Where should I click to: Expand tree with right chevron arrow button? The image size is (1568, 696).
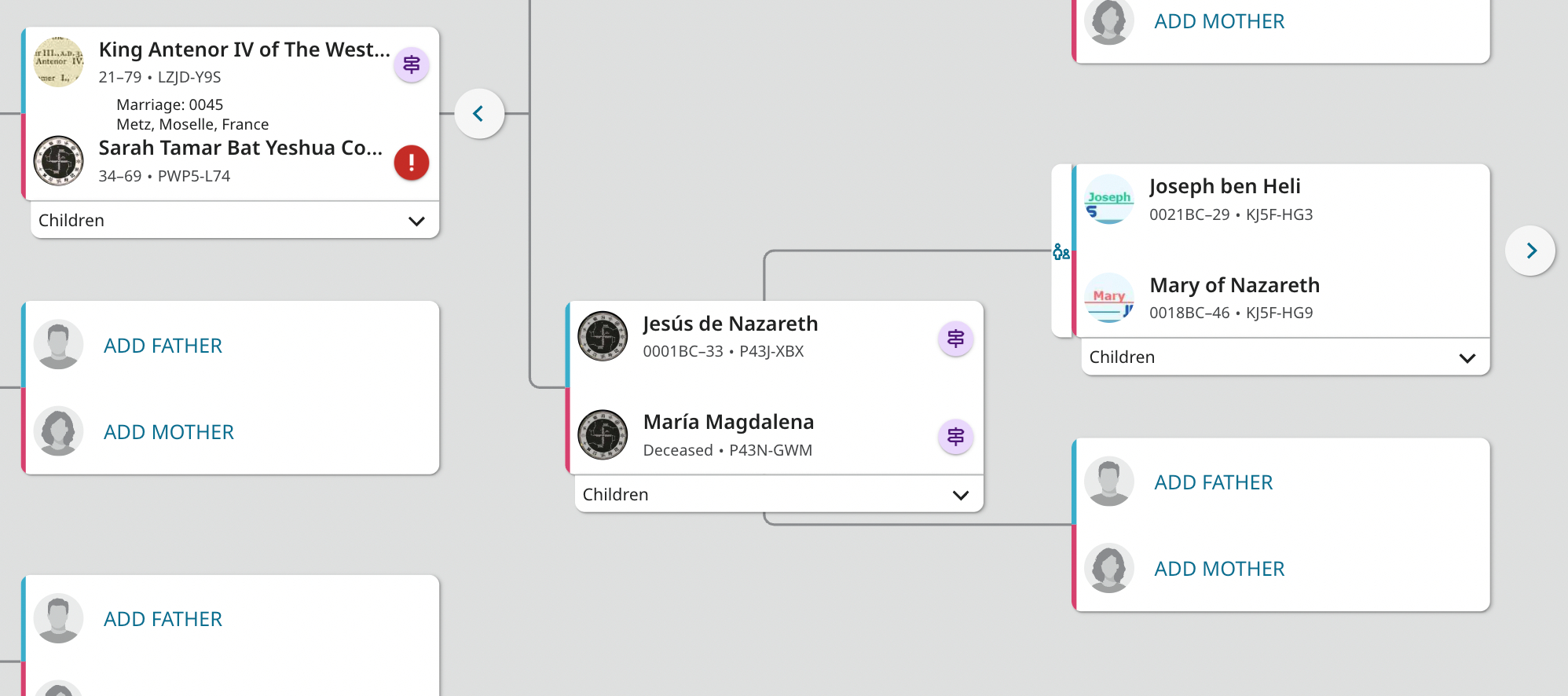tap(1530, 251)
